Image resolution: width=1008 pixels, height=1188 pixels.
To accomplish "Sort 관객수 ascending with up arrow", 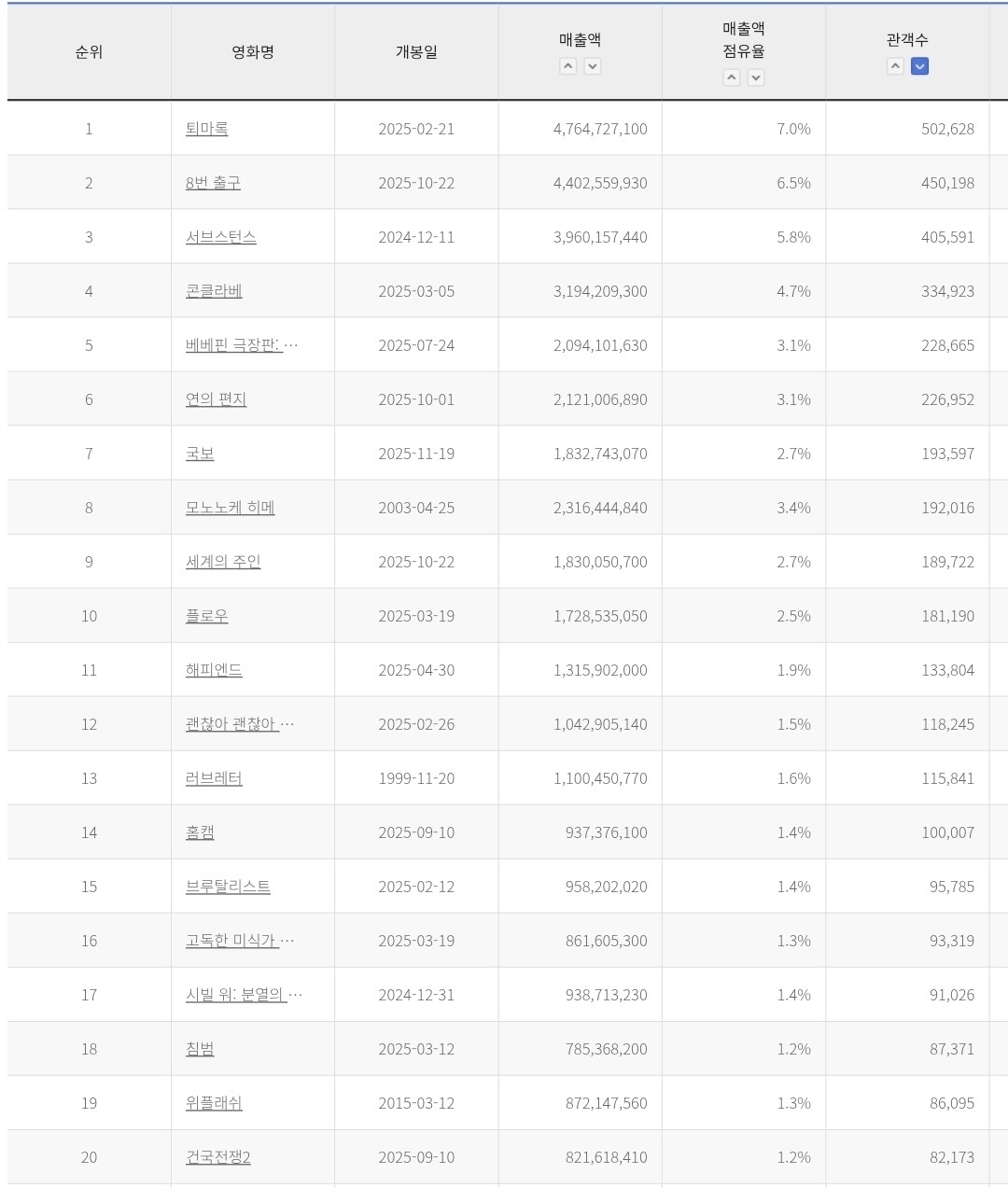I will tap(895, 66).
